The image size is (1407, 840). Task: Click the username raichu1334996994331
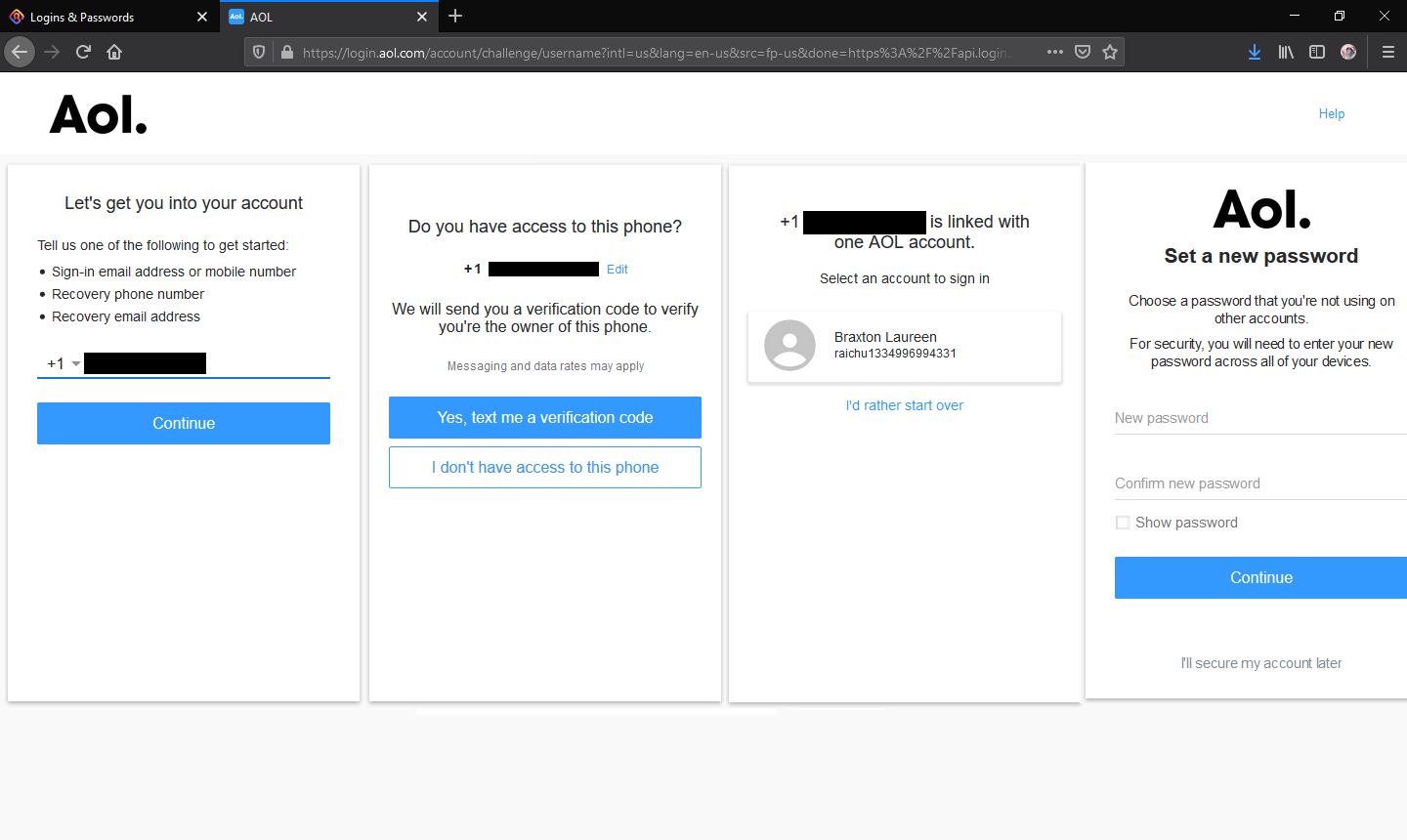895,354
